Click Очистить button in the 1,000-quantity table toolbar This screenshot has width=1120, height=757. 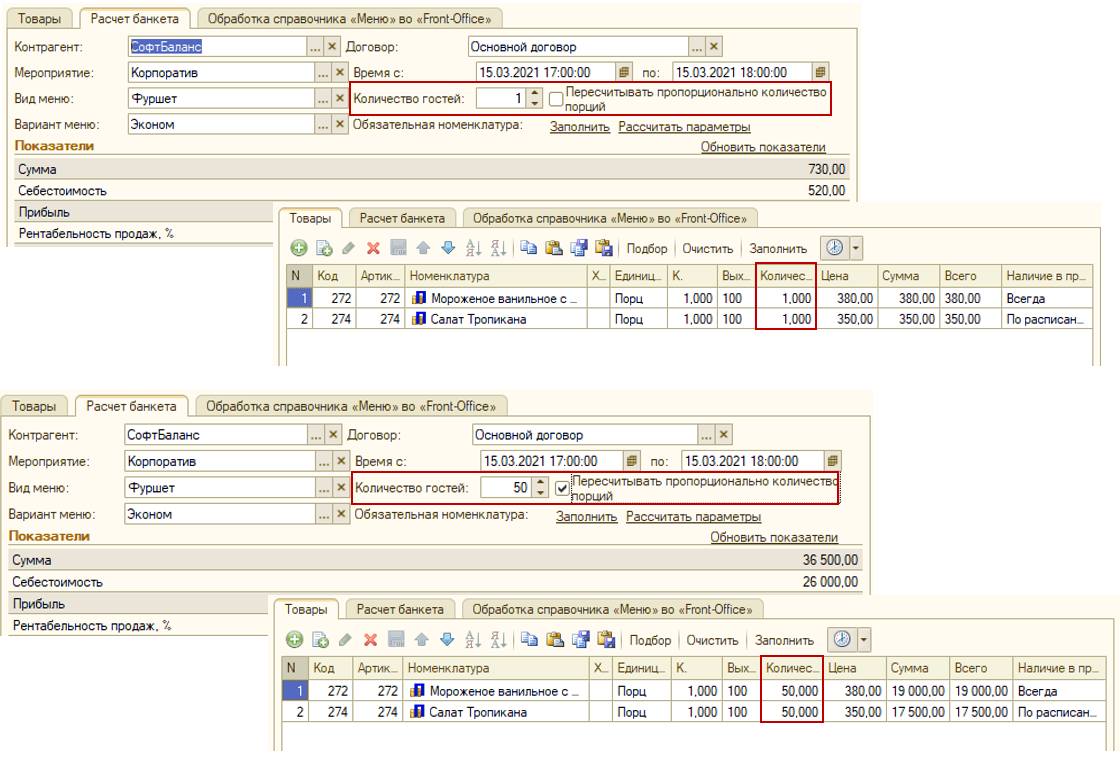coord(707,249)
